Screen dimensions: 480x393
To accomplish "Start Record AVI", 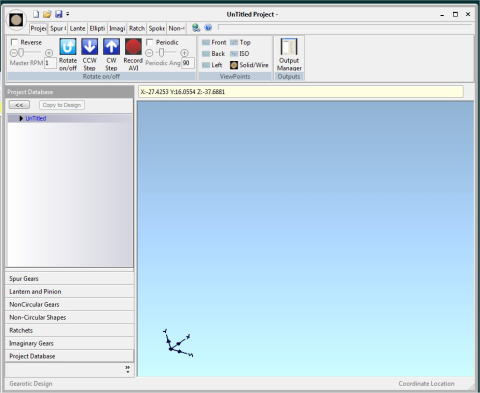I will click(x=133, y=54).
